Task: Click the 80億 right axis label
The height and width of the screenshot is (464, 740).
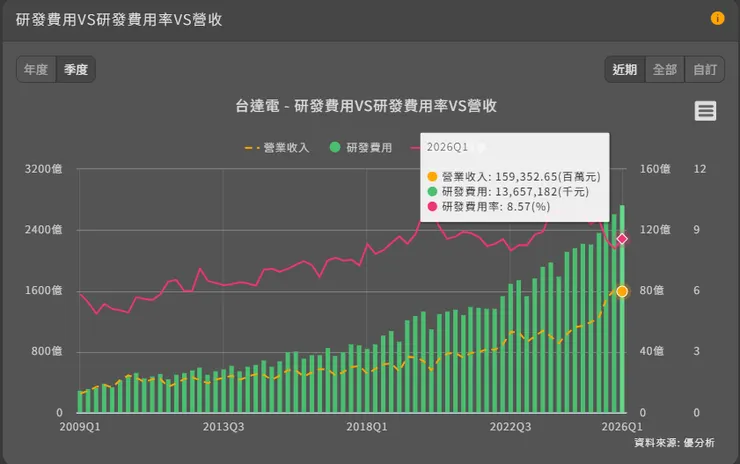Action: [652, 291]
